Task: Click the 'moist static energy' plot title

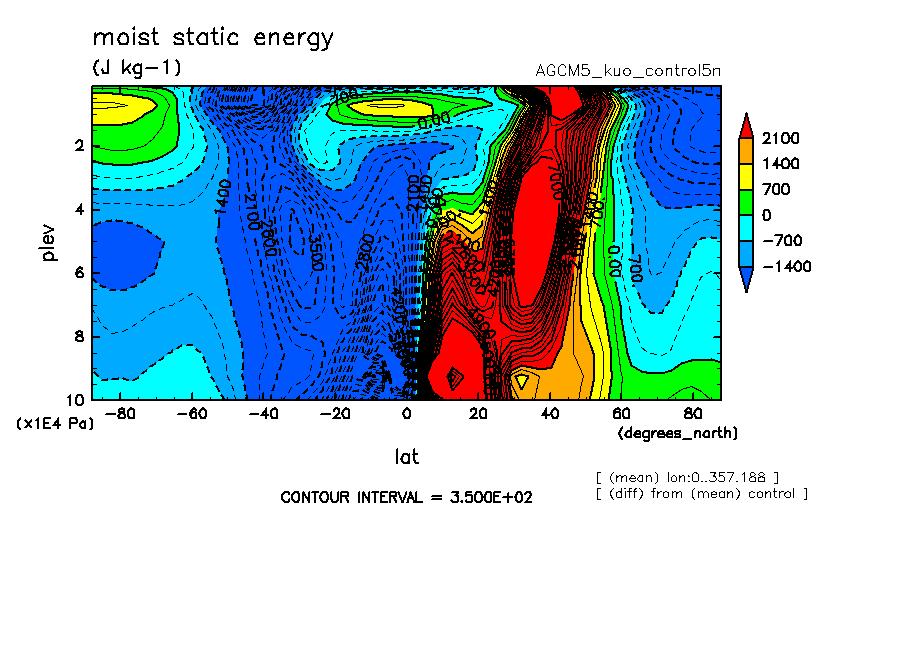Action: [213, 38]
